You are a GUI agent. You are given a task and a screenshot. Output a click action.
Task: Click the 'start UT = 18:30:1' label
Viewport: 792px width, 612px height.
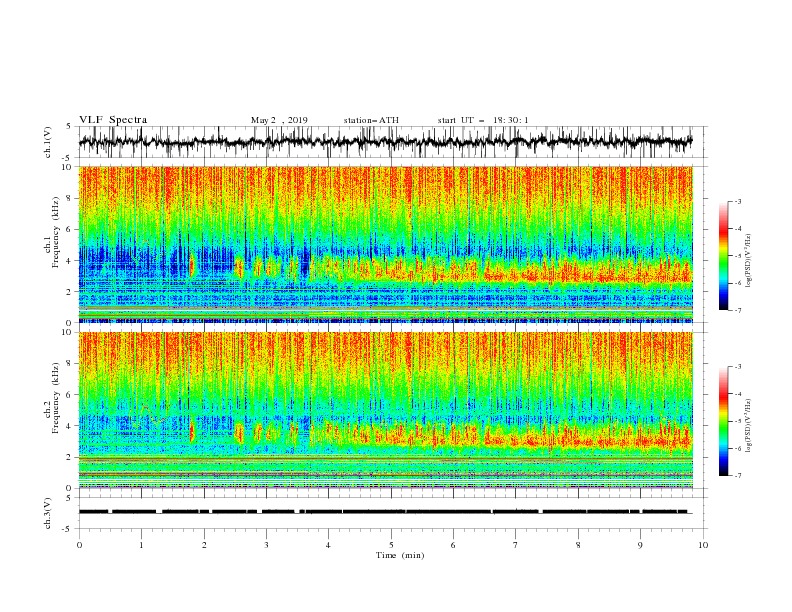coord(483,120)
